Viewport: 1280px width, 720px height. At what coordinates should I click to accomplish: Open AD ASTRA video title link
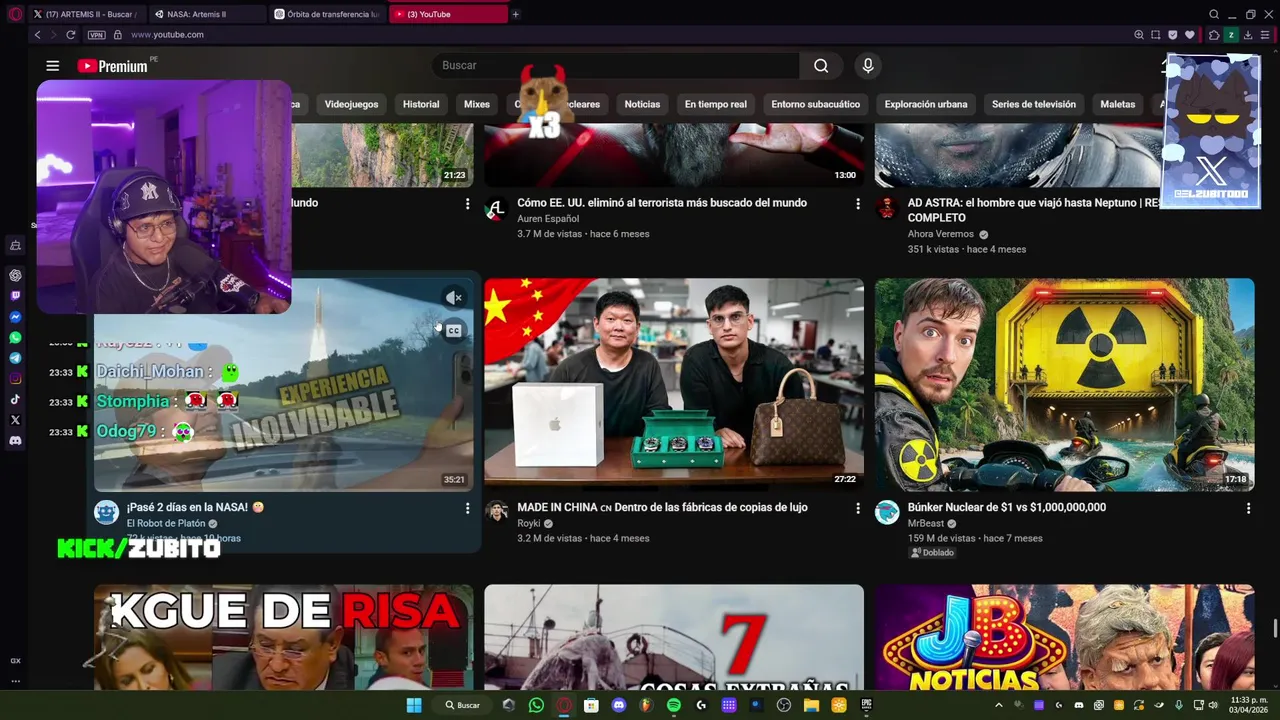[x=1035, y=210]
